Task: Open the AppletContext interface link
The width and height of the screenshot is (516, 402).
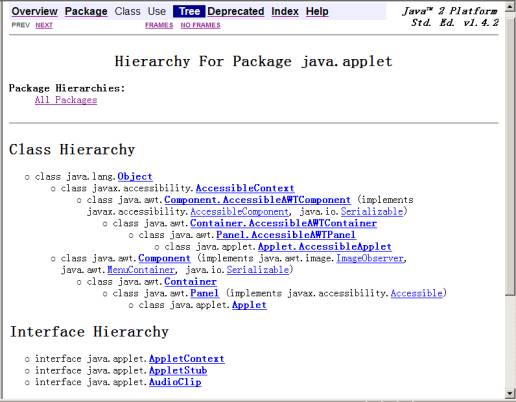Action: 187,359
